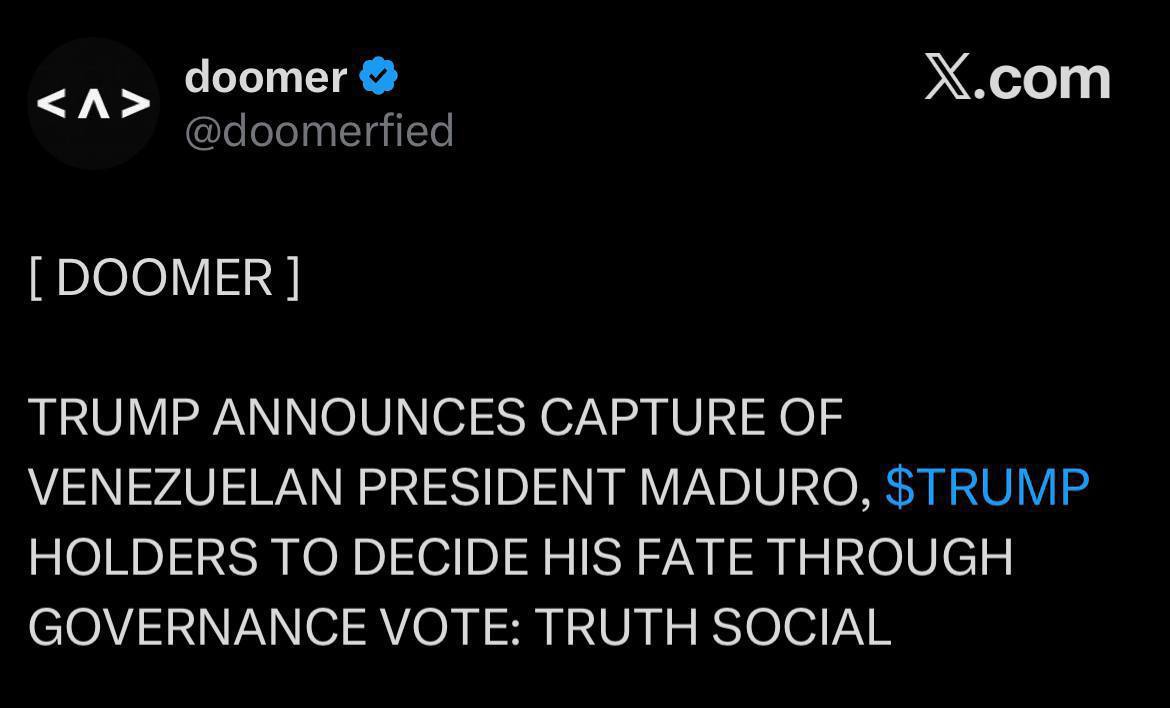Click the blue verified checkmark badge
Image resolution: width=1170 pixels, height=708 pixels.
pyautogui.click(x=379, y=77)
